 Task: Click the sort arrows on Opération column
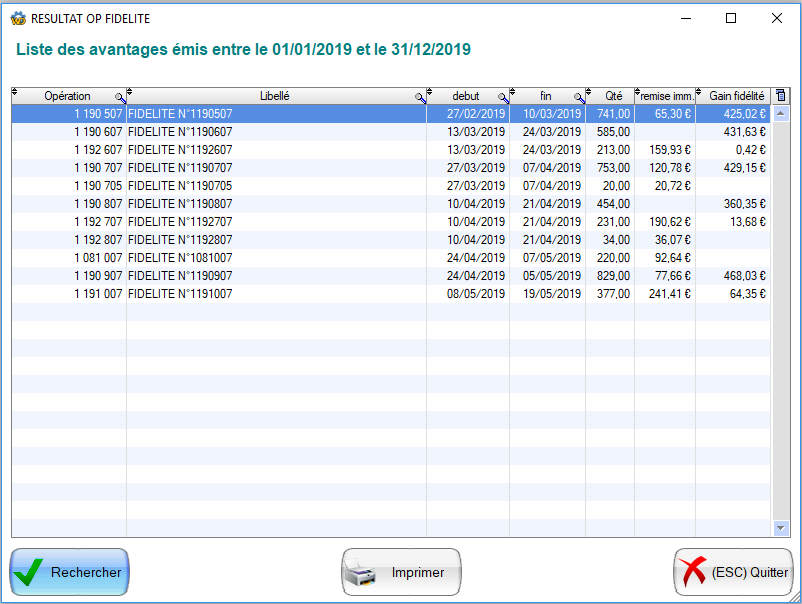point(15,93)
